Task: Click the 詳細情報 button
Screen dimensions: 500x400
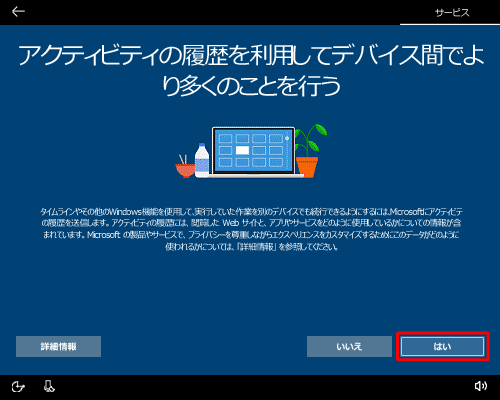Action: coord(58,347)
